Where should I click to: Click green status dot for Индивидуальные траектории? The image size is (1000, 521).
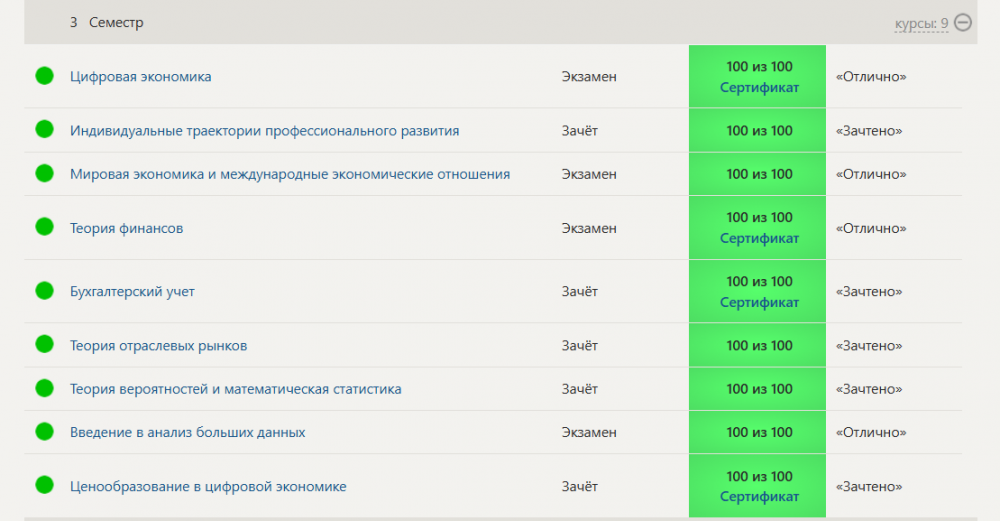point(45,129)
